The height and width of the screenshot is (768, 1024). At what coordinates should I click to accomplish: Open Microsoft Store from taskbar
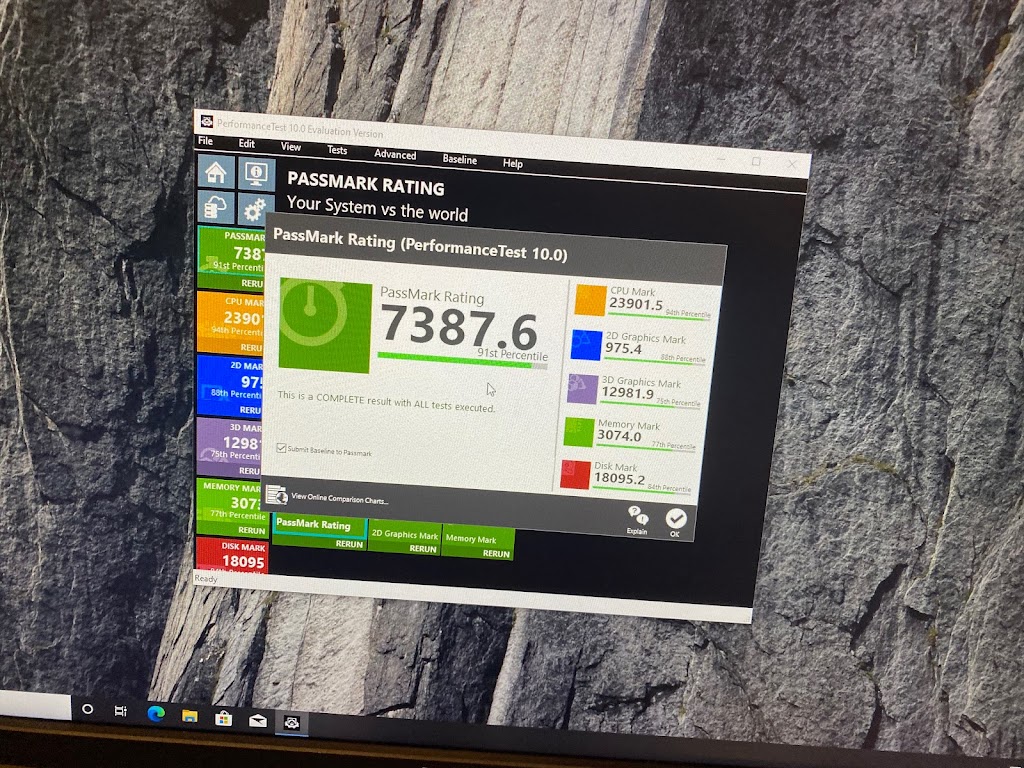223,718
